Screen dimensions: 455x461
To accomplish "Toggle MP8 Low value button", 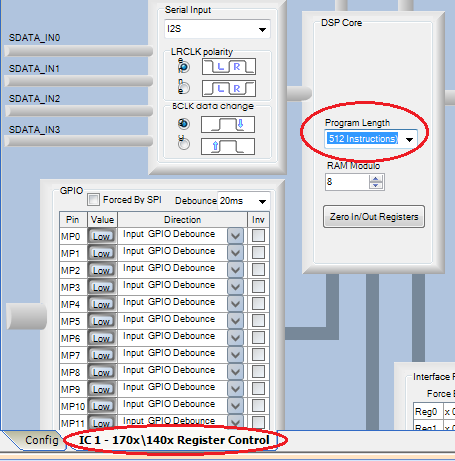I will pos(102,372).
